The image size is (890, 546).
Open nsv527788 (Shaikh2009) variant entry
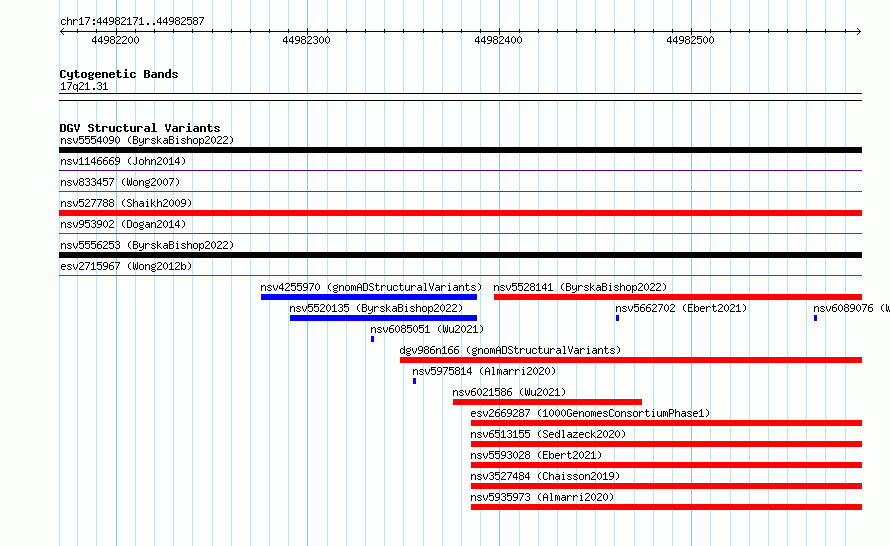click(126, 203)
